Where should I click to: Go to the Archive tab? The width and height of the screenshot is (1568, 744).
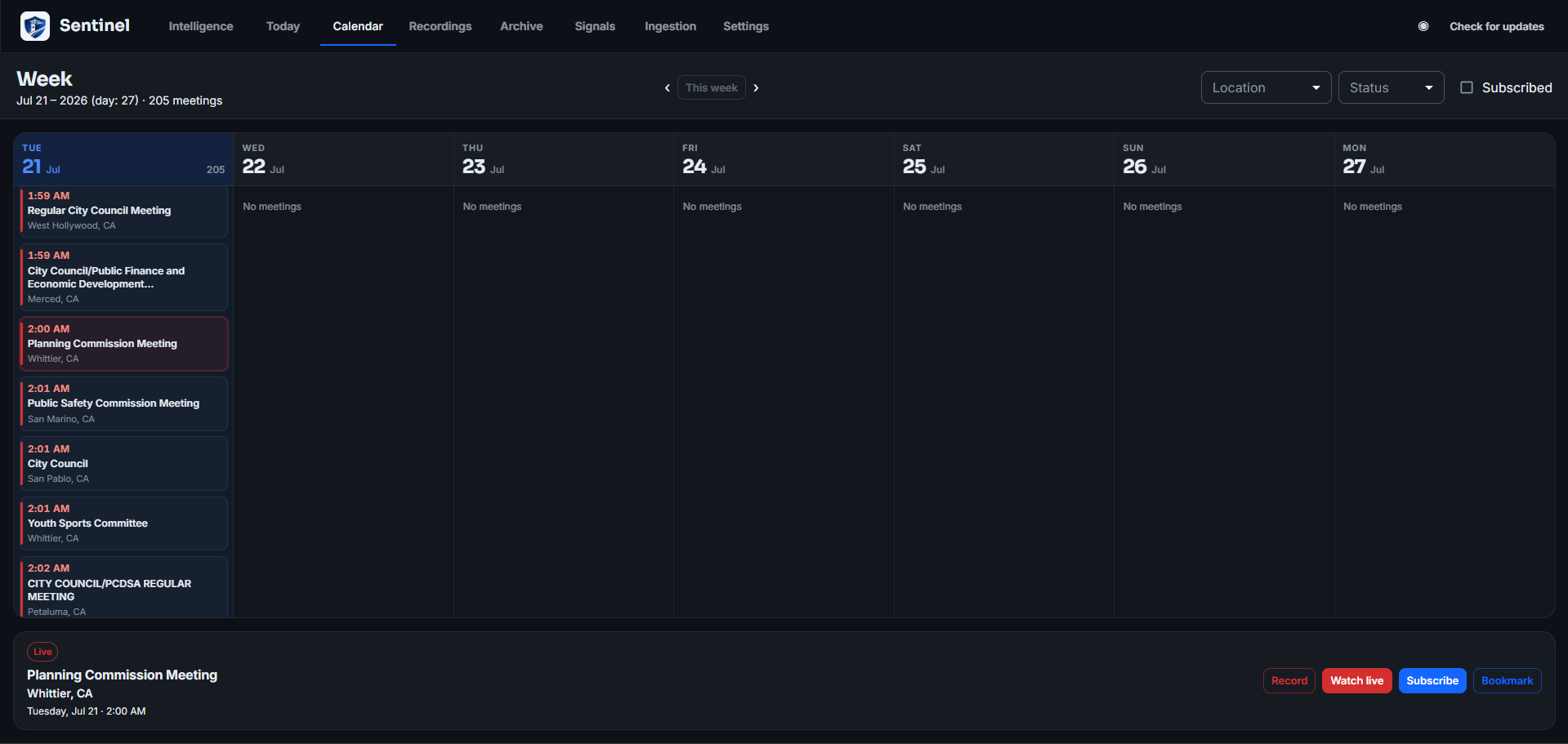click(x=521, y=26)
